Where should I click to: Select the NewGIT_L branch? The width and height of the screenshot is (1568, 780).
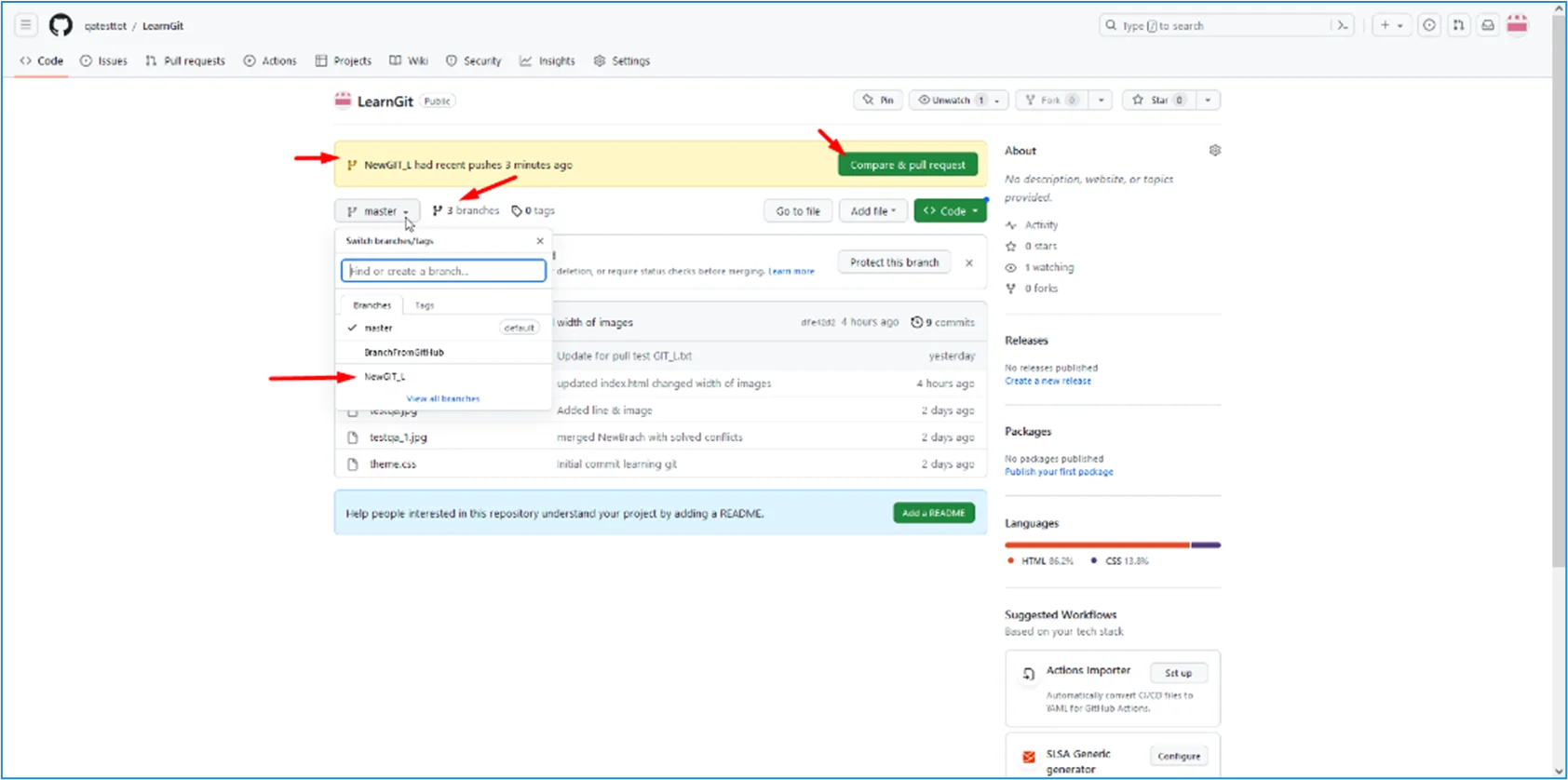pos(385,377)
